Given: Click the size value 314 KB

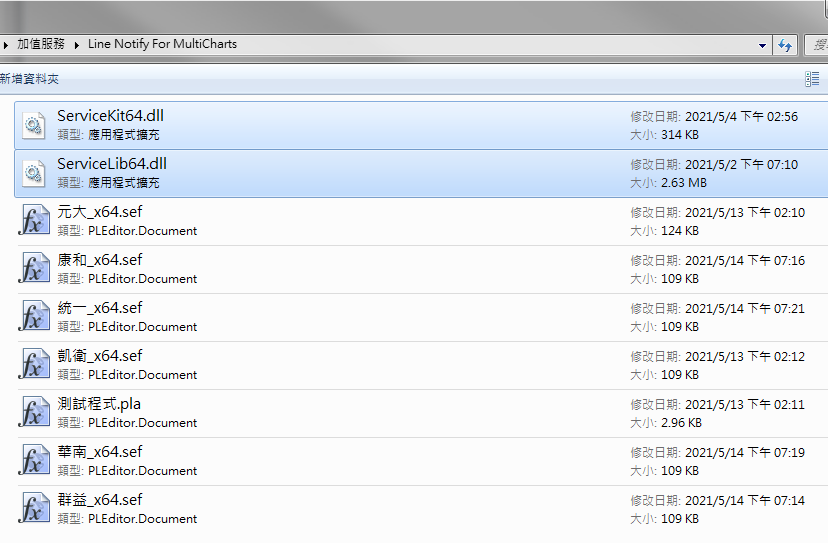Looking at the screenshot, I should pyautogui.click(x=680, y=135).
